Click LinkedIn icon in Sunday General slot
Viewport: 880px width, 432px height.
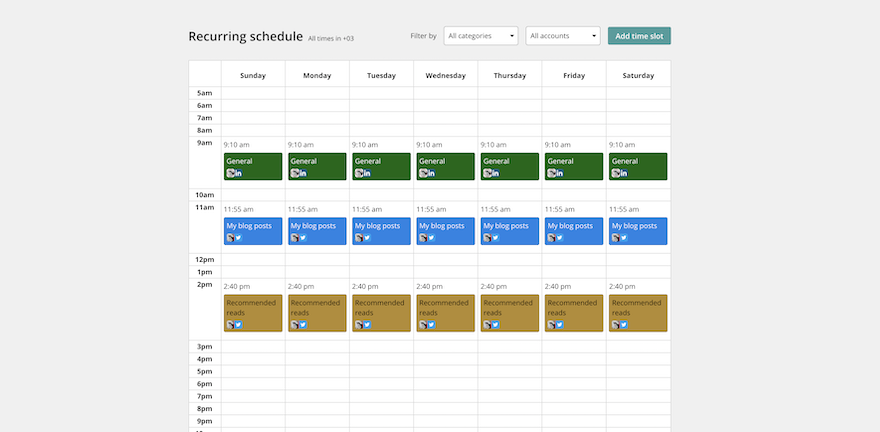(238, 173)
